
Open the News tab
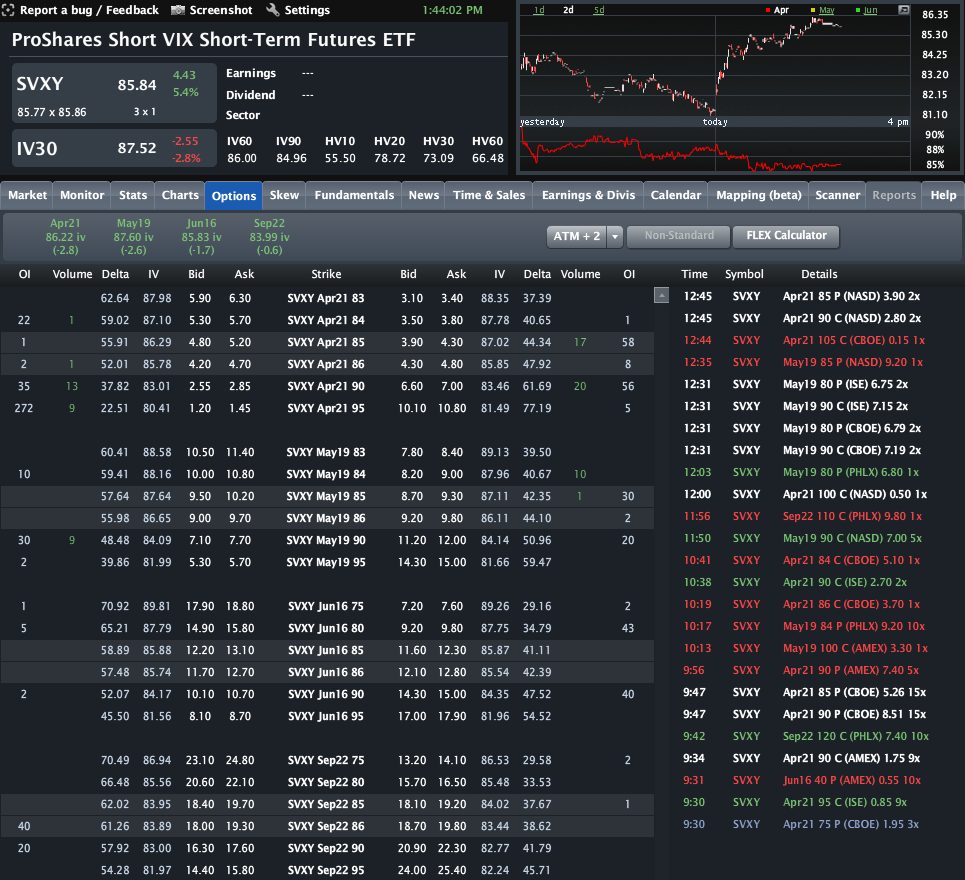click(x=424, y=195)
